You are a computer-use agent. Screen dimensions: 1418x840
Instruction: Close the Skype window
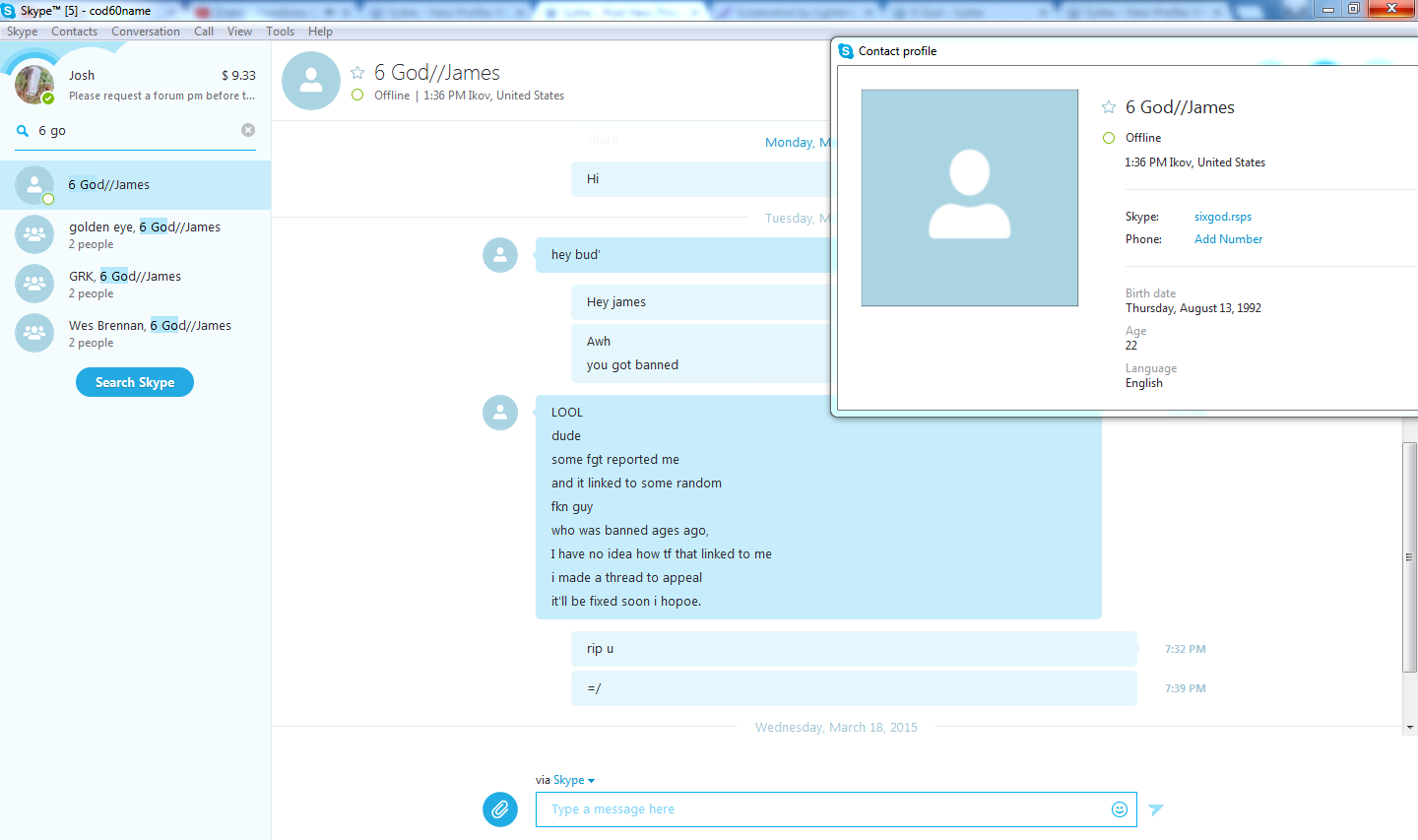click(x=1391, y=9)
